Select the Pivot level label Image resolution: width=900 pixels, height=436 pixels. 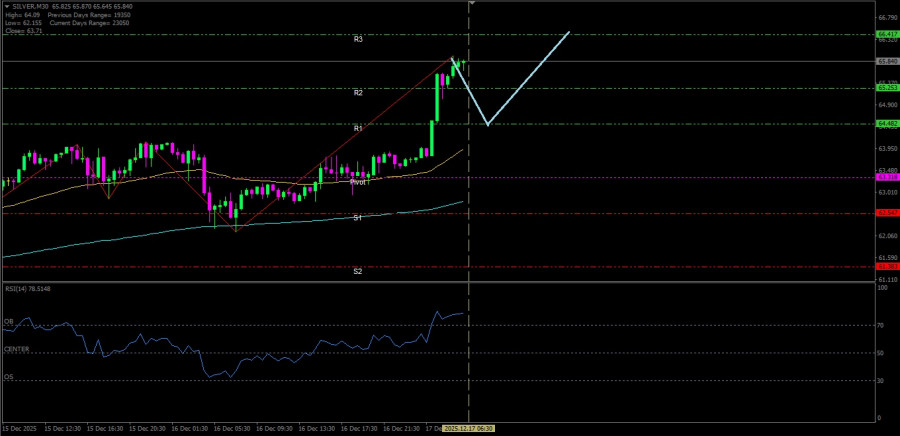point(358,182)
